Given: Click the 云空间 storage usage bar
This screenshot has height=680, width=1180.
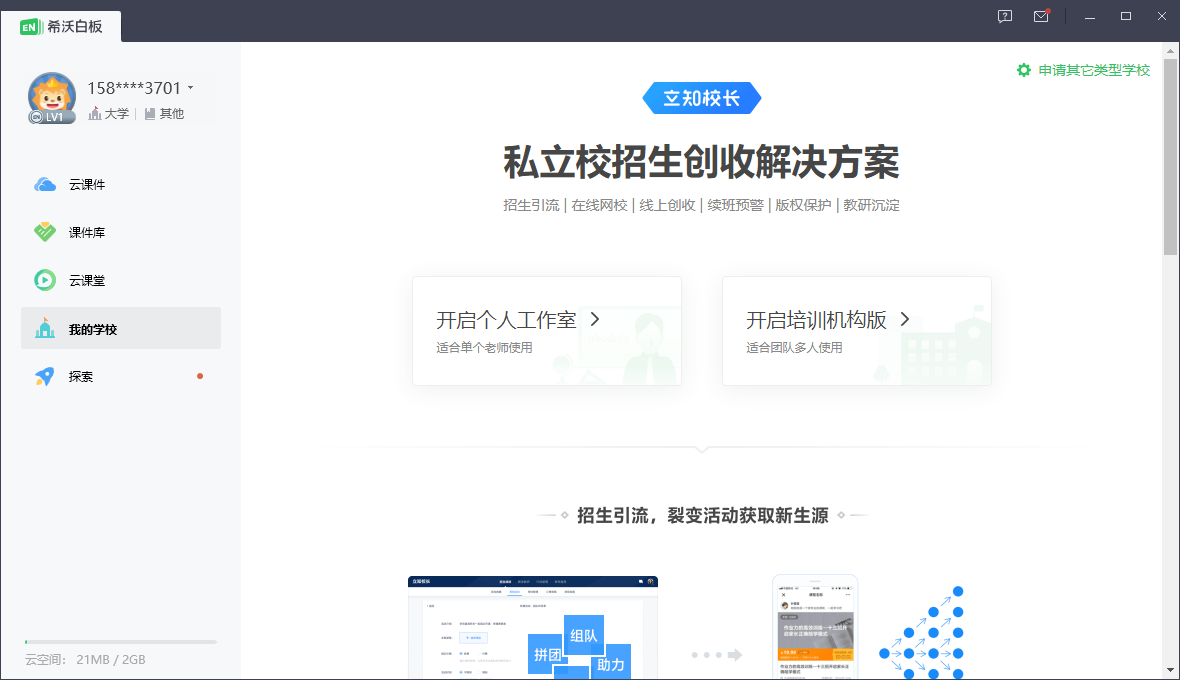Looking at the screenshot, I should coord(120,642).
